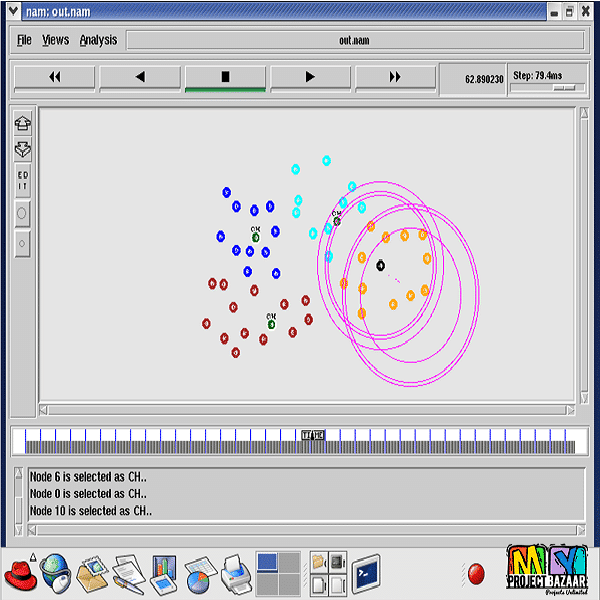The image size is (600, 600).
Task: Open the Views menu
Action: pos(55,40)
